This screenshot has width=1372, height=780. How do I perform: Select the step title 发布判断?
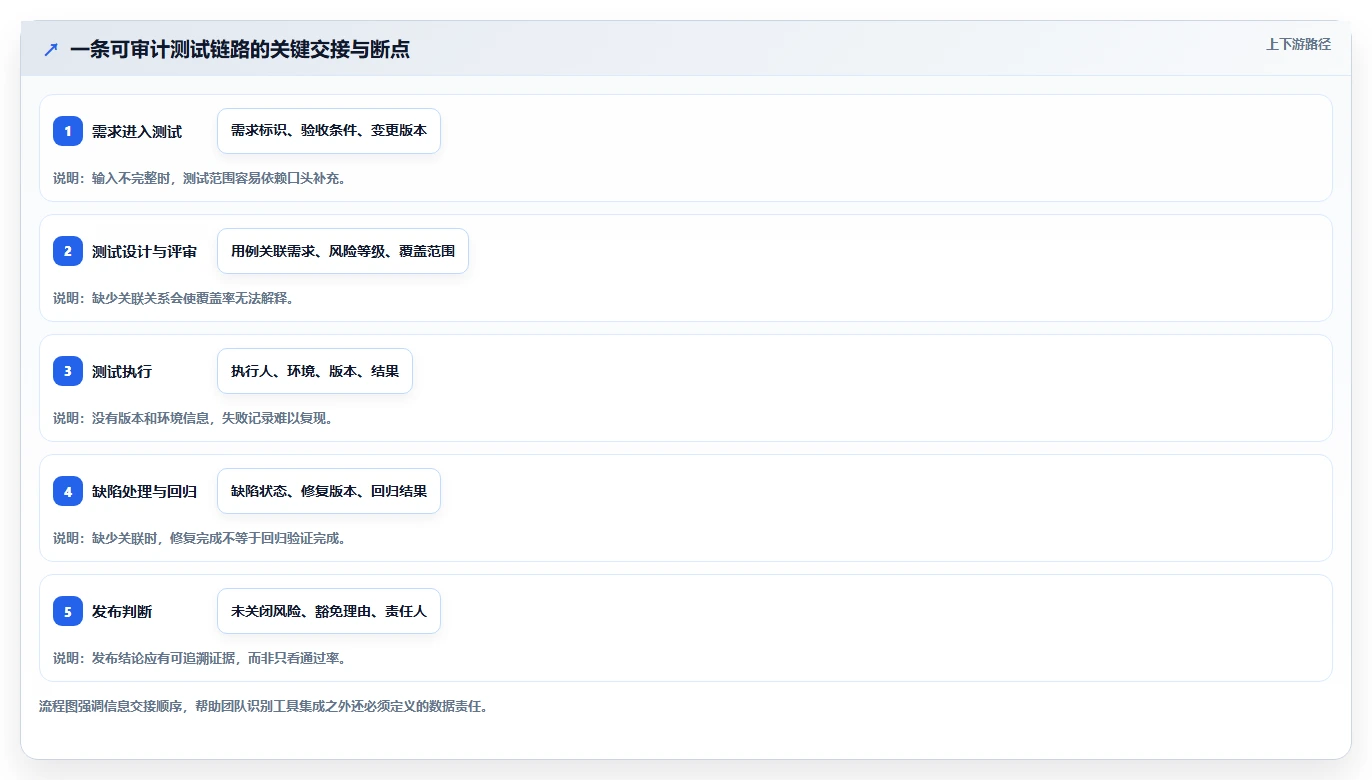tap(122, 611)
